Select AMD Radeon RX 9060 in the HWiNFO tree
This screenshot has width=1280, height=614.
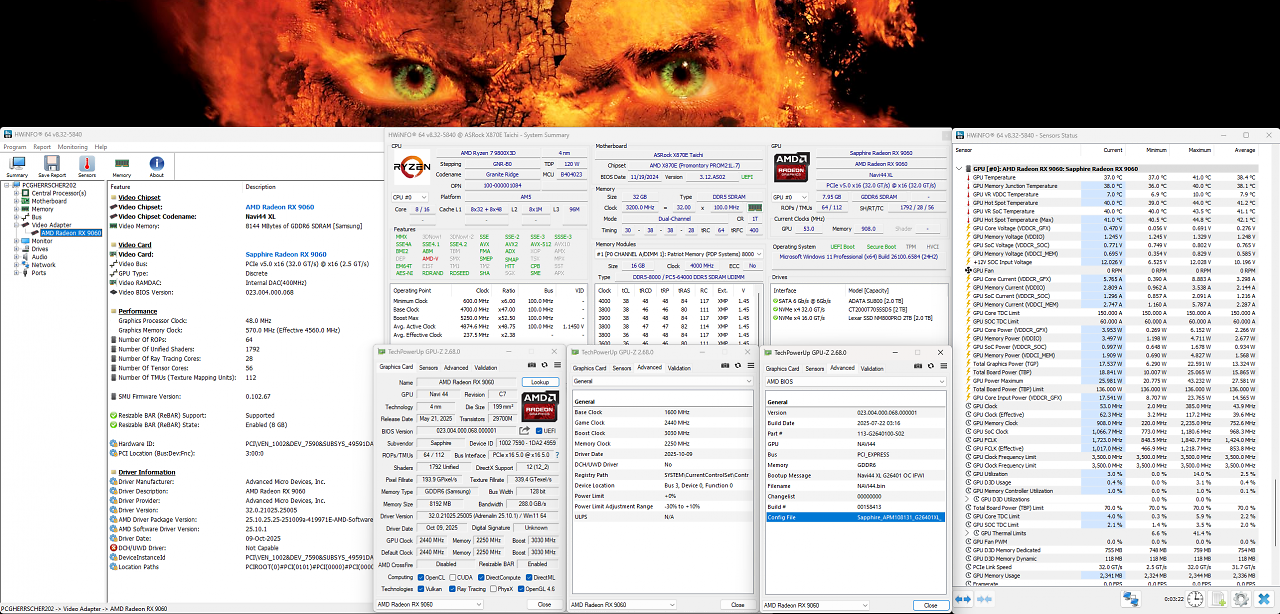pyautogui.click(x=70, y=233)
